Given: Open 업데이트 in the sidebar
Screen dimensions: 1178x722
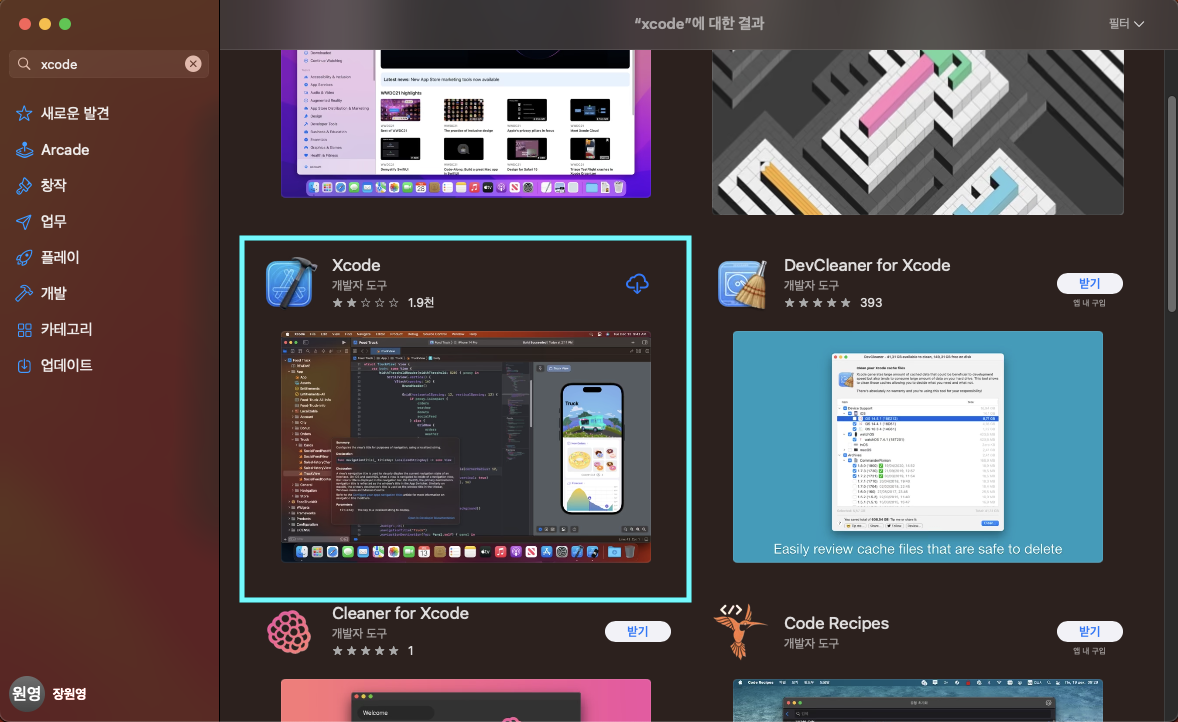Looking at the screenshot, I should click(x=66, y=365).
